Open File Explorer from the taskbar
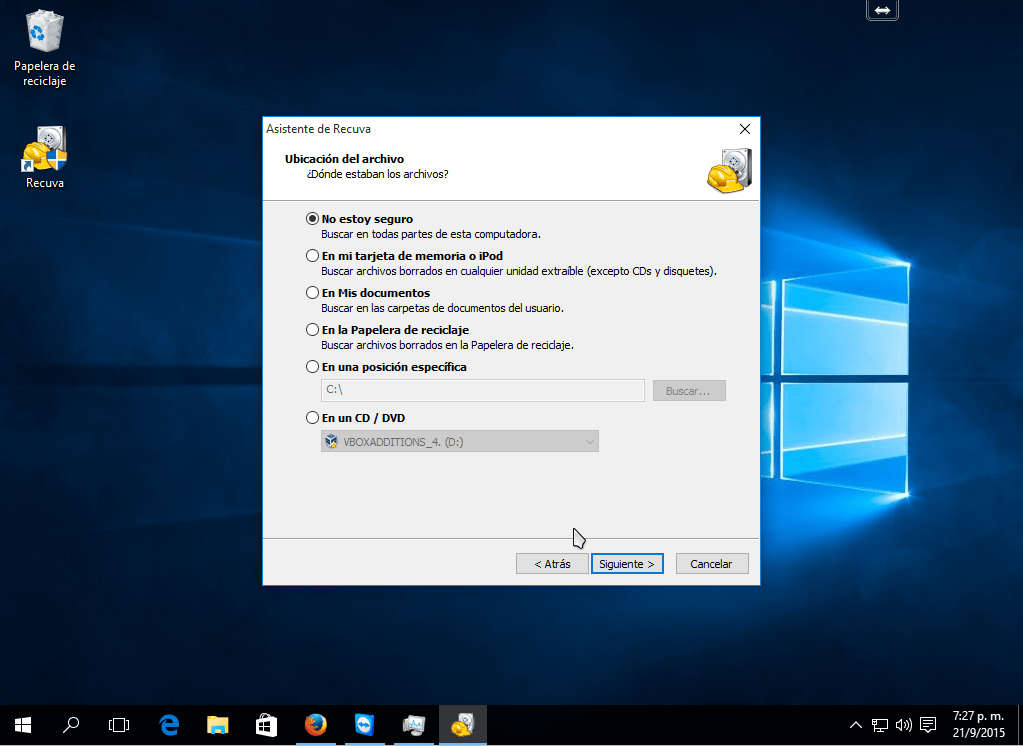The width and height of the screenshot is (1023, 746). [218, 724]
